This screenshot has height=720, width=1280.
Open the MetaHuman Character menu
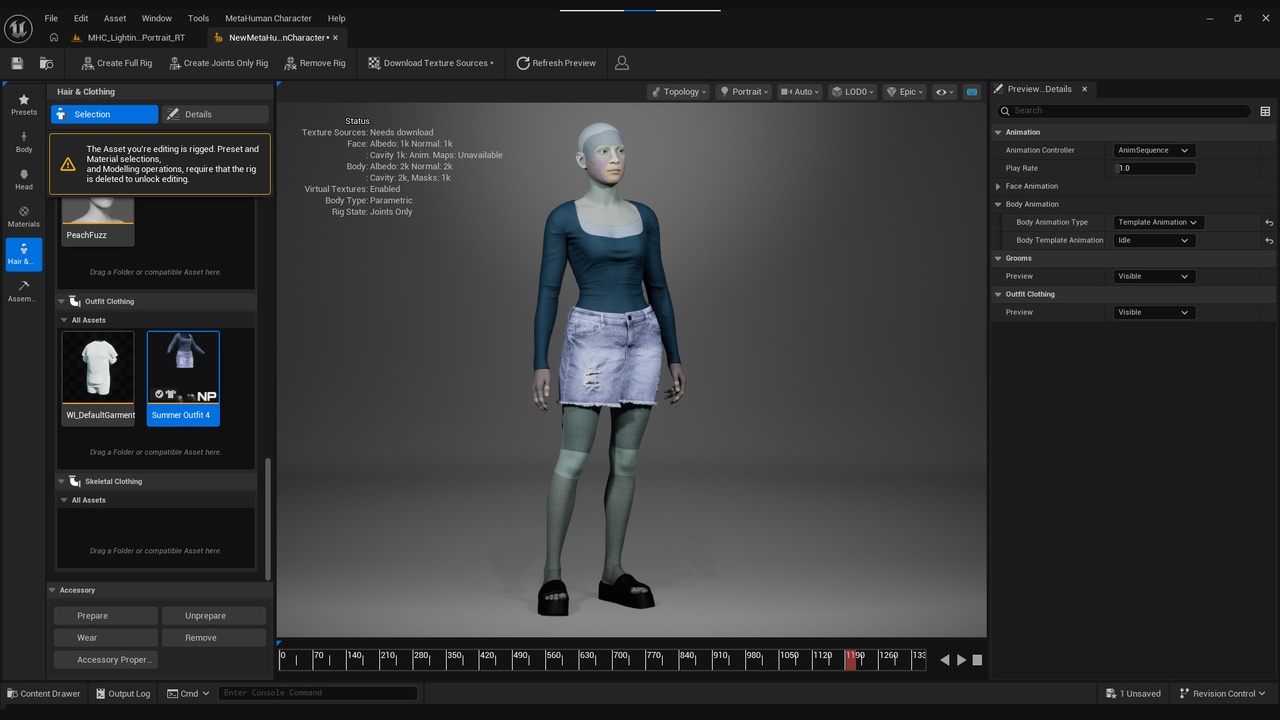pyautogui.click(x=269, y=18)
